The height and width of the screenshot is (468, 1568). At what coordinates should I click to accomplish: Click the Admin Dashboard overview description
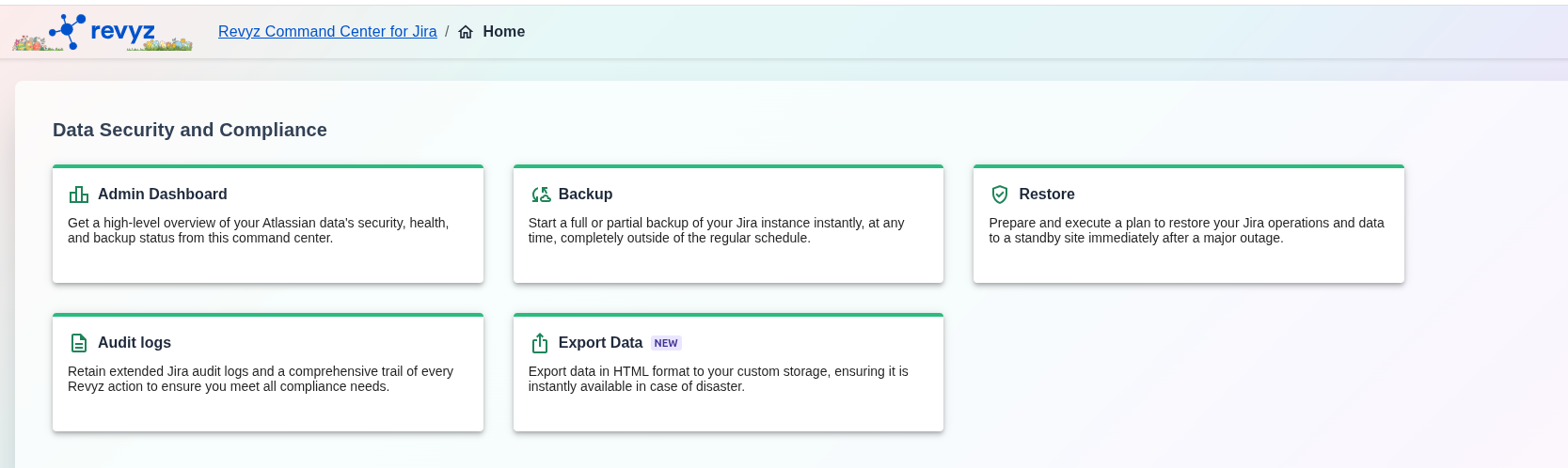[x=258, y=230]
